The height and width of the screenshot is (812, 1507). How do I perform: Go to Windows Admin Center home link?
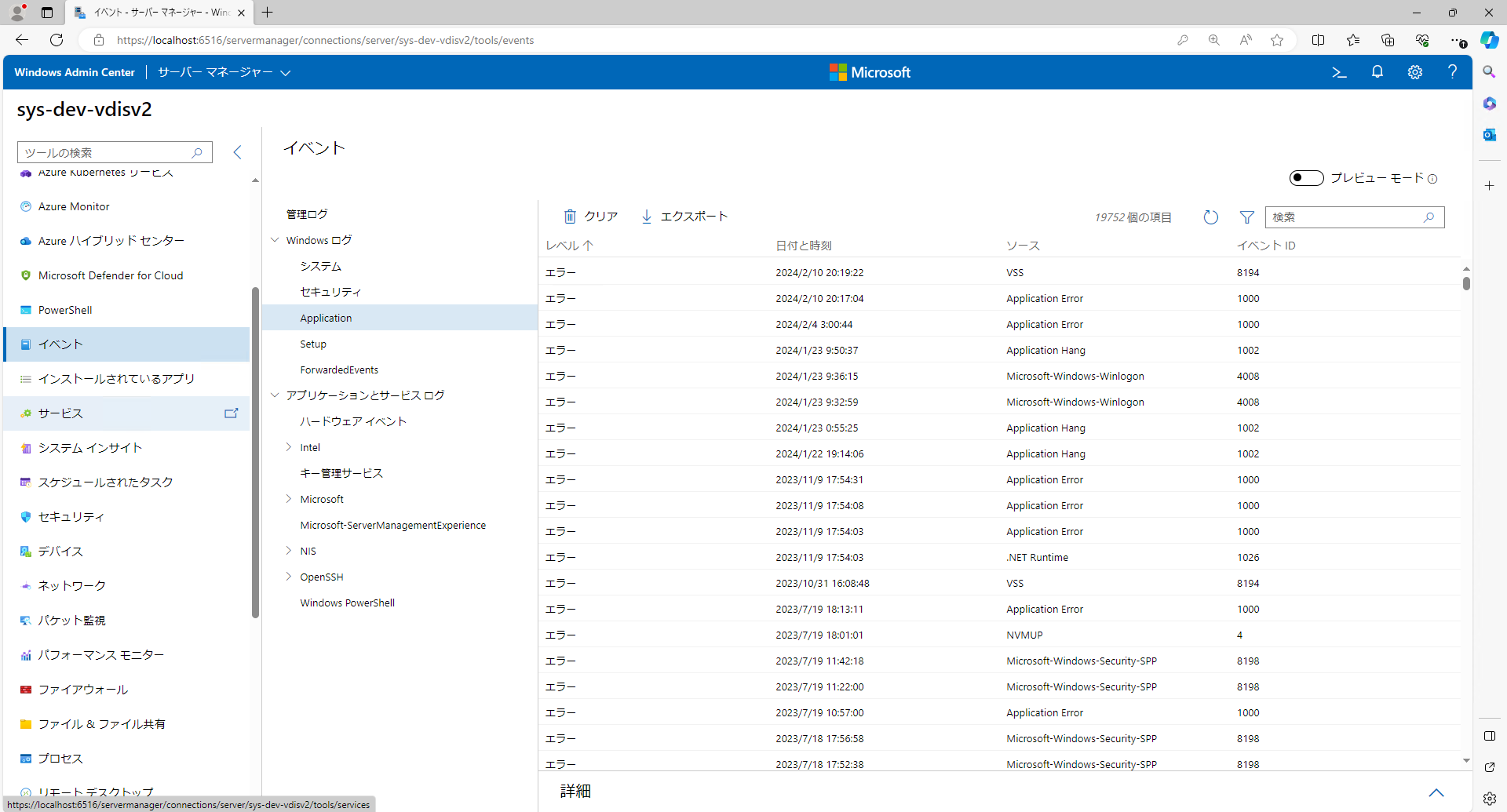75,72
